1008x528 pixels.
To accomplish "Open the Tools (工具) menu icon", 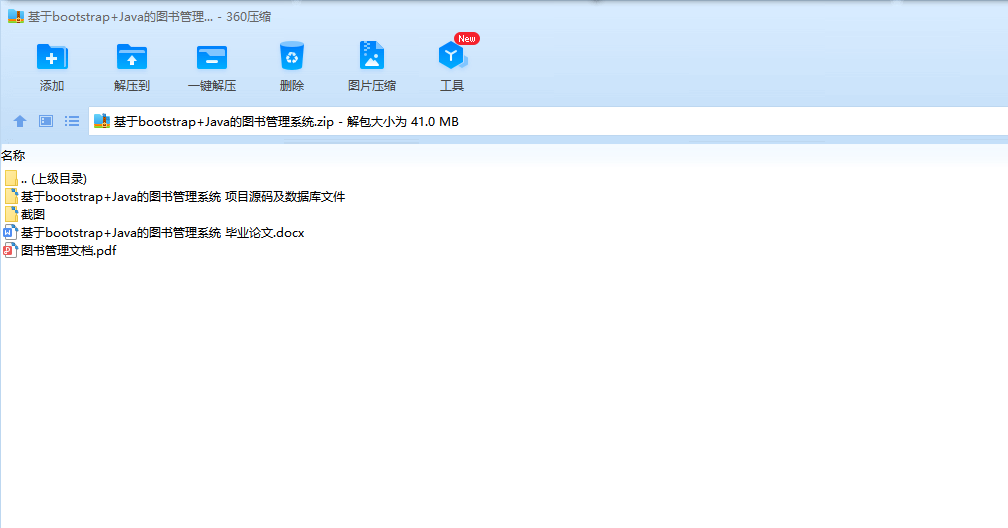I will coord(452,57).
